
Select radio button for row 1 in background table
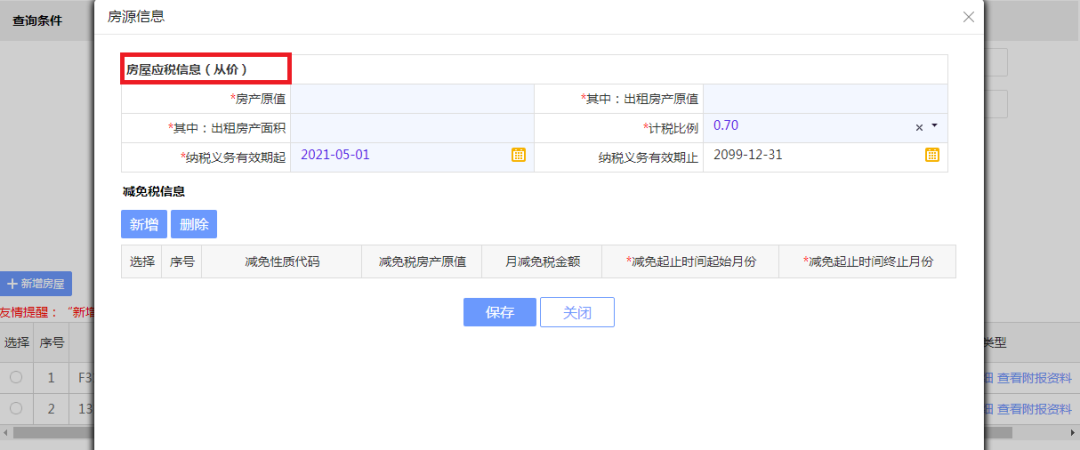point(16,377)
